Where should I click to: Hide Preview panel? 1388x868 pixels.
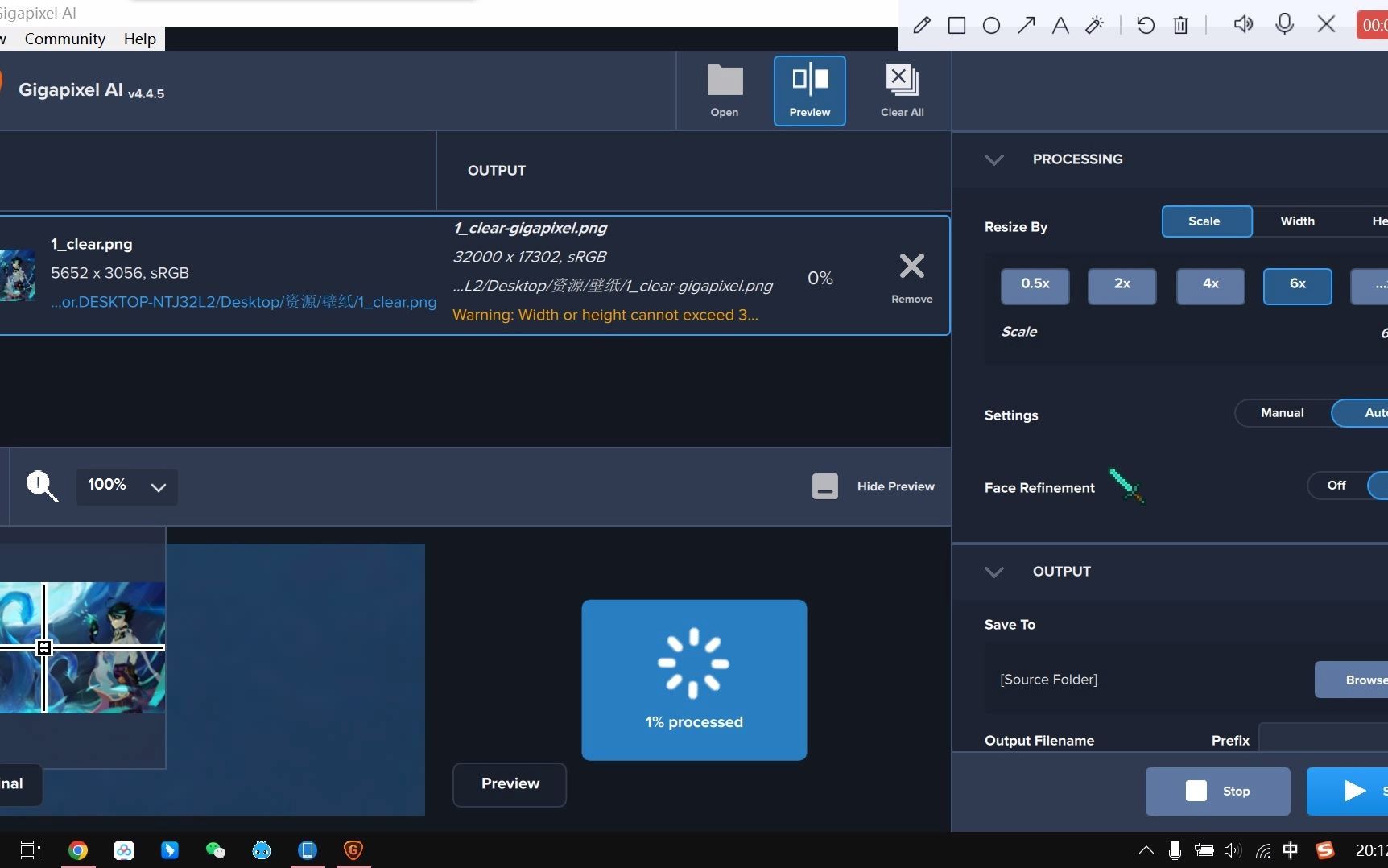pos(874,486)
